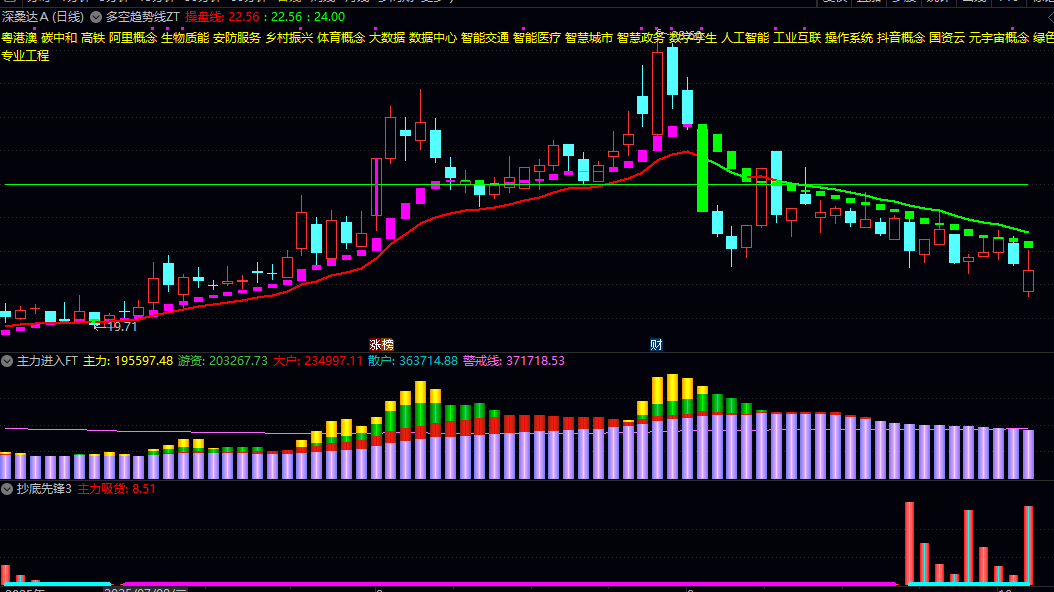The width and height of the screenshot is (1054, 592).
Task: Click the 散户: 363714.88 value
Action: 413,361
